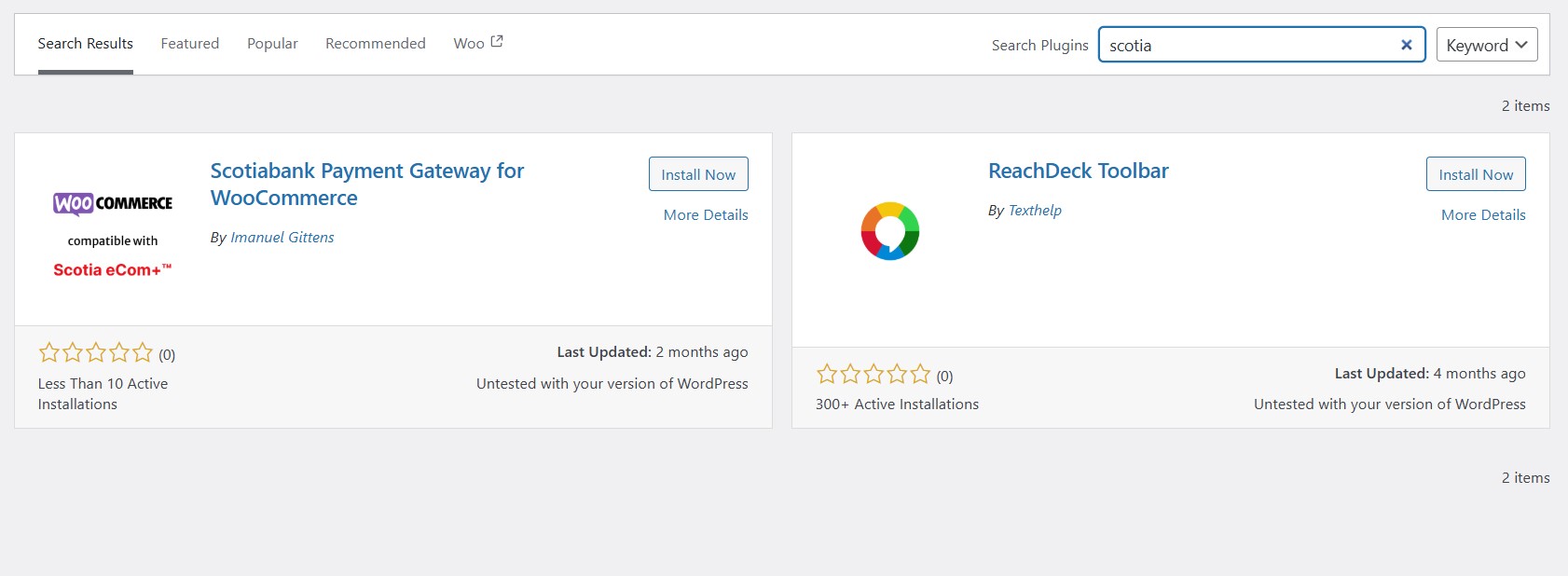Click the star rating of ReachDeck Toolbar

(x=873, y=375)
